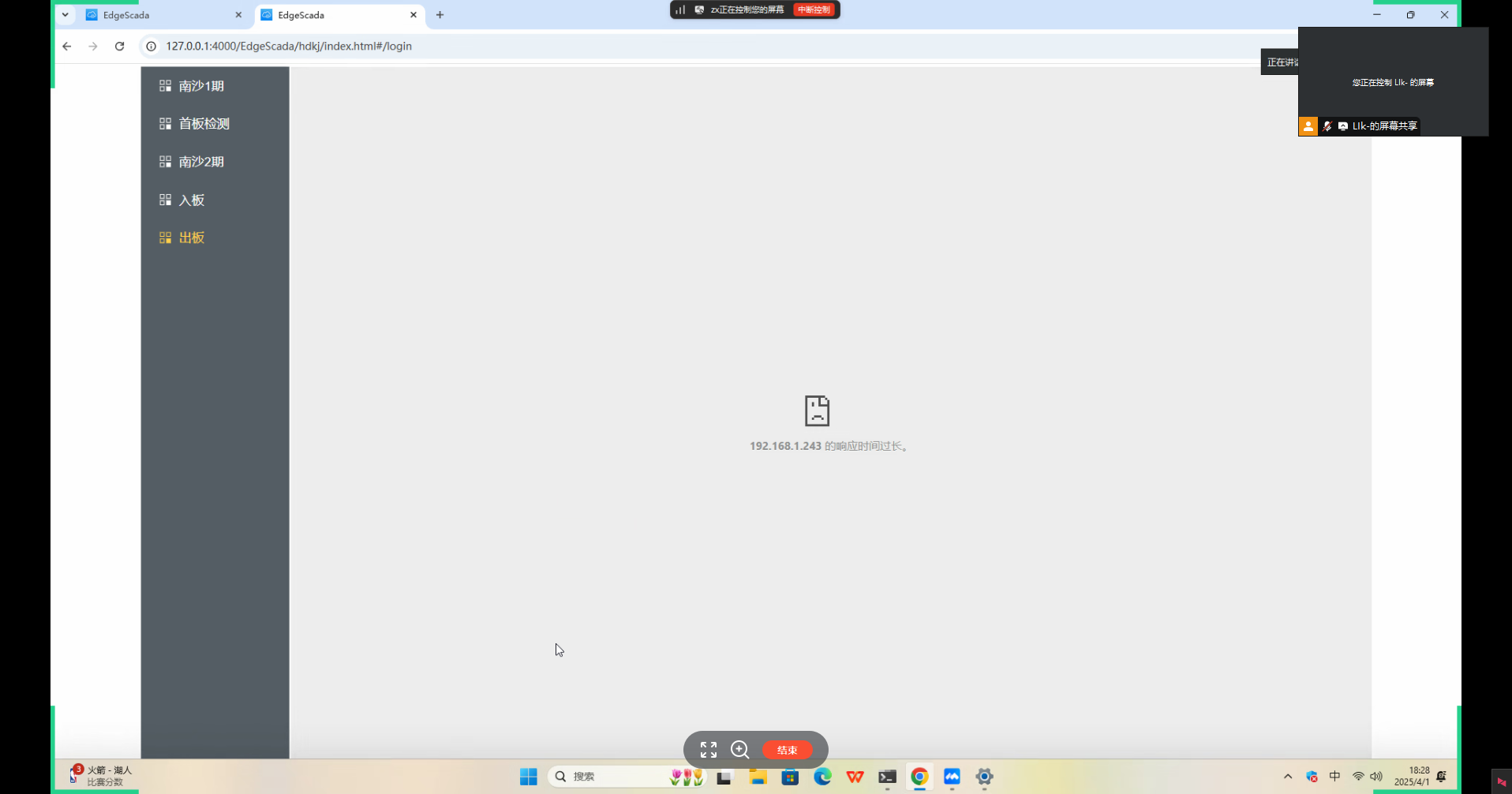
Task: Open the 火箭 - 湖人 score widget
Action: pyautogui.click(x=100, y=776)
